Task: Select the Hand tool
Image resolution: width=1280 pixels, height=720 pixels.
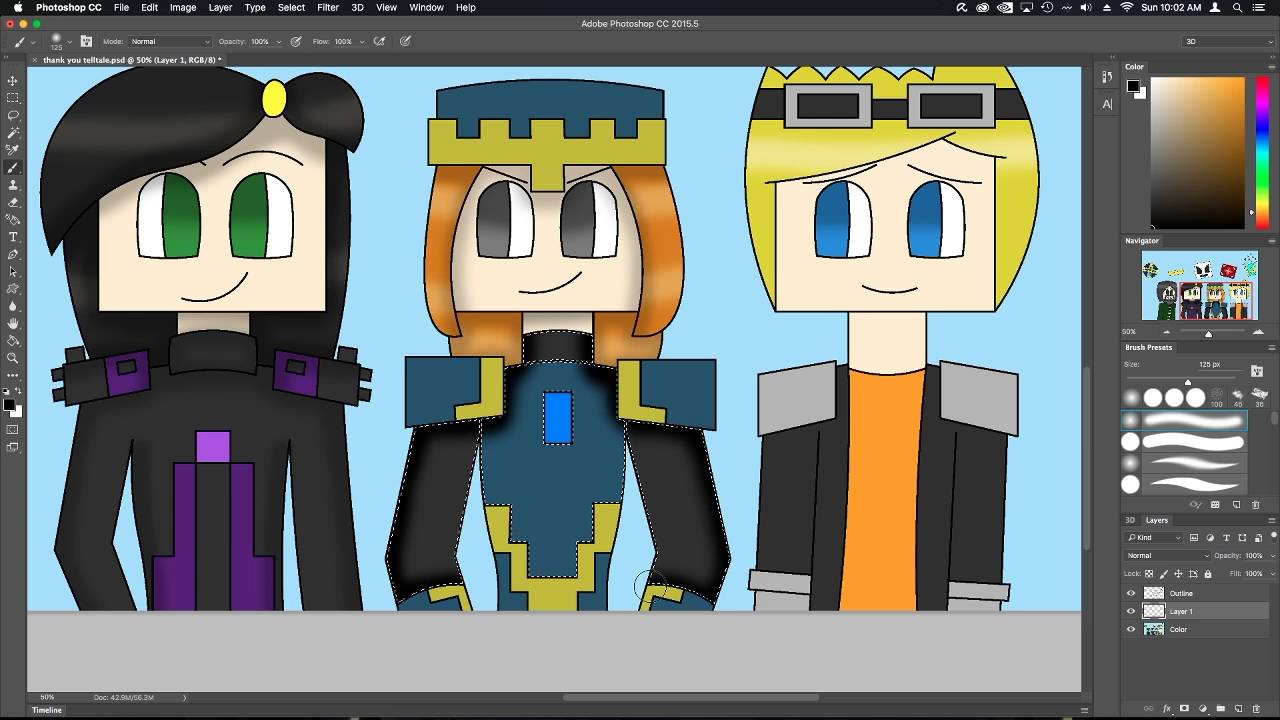Action: pyautogui.click(x=13, y=324)
